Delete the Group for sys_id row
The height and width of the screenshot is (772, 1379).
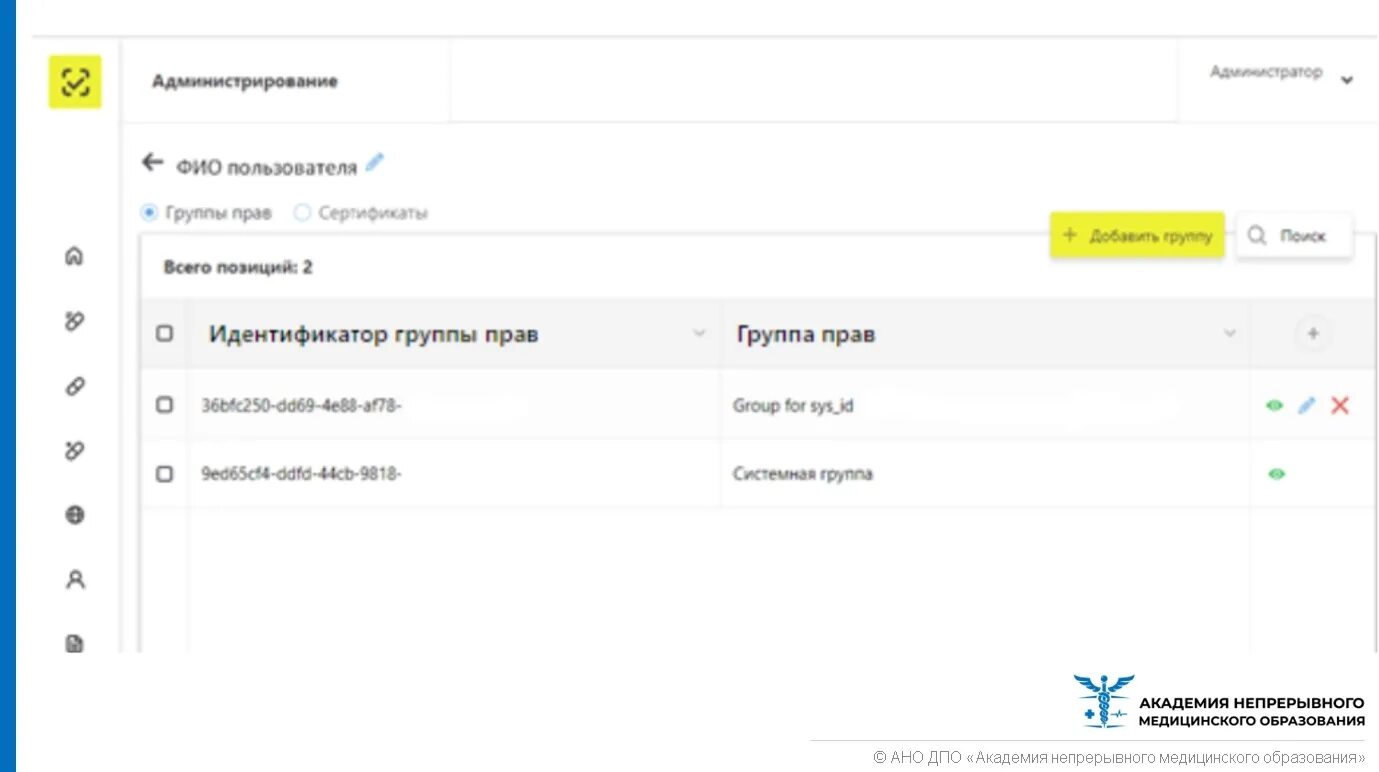1340,405
